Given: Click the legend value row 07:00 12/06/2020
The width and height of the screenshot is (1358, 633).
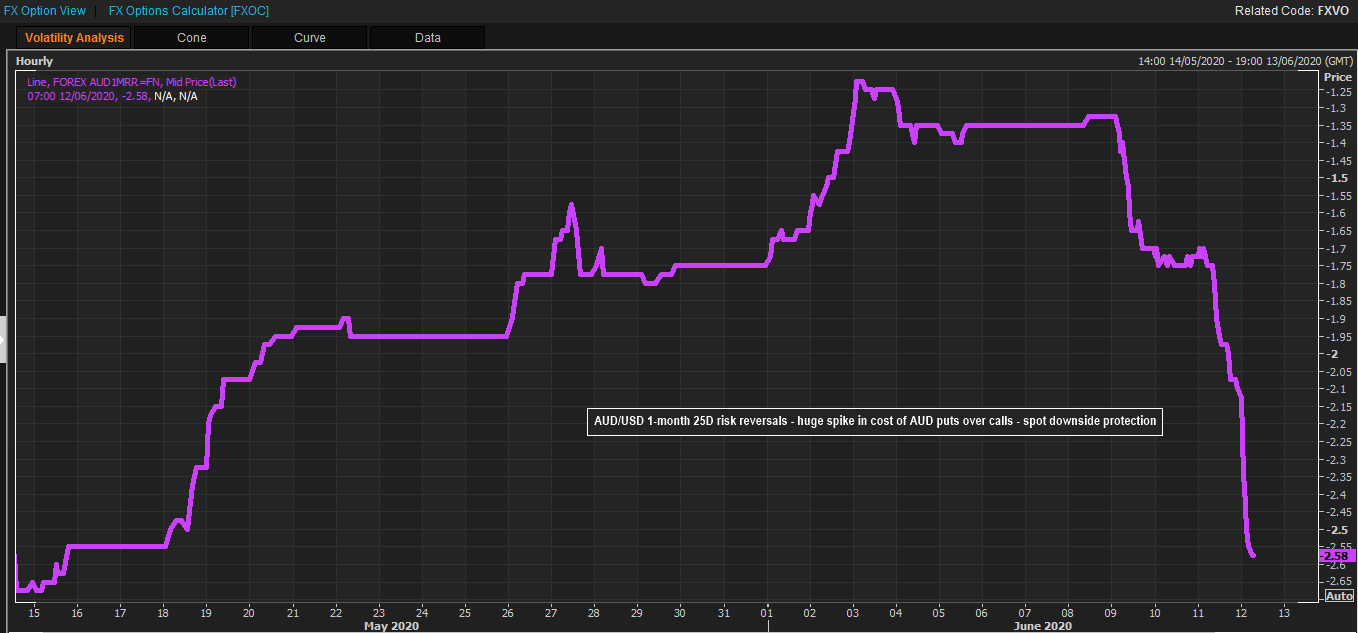Looking at the screenshot, I should (x=112, y=96).
